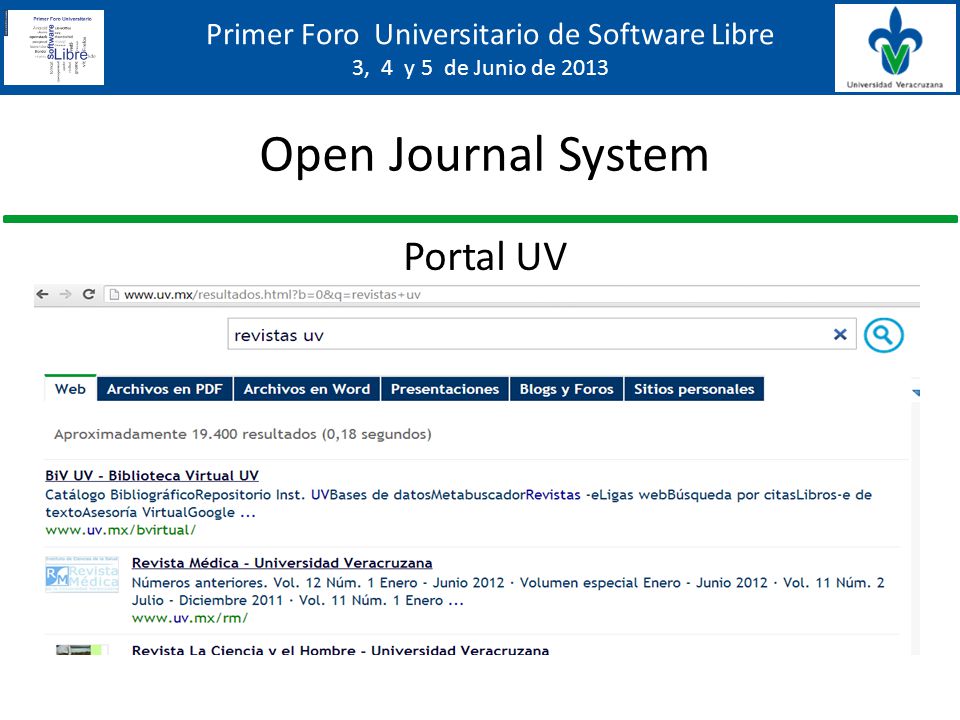960x720 pixels.
Task: Open Revista La Ciencia y el Hombre link
Action: [x=340, y=650]
